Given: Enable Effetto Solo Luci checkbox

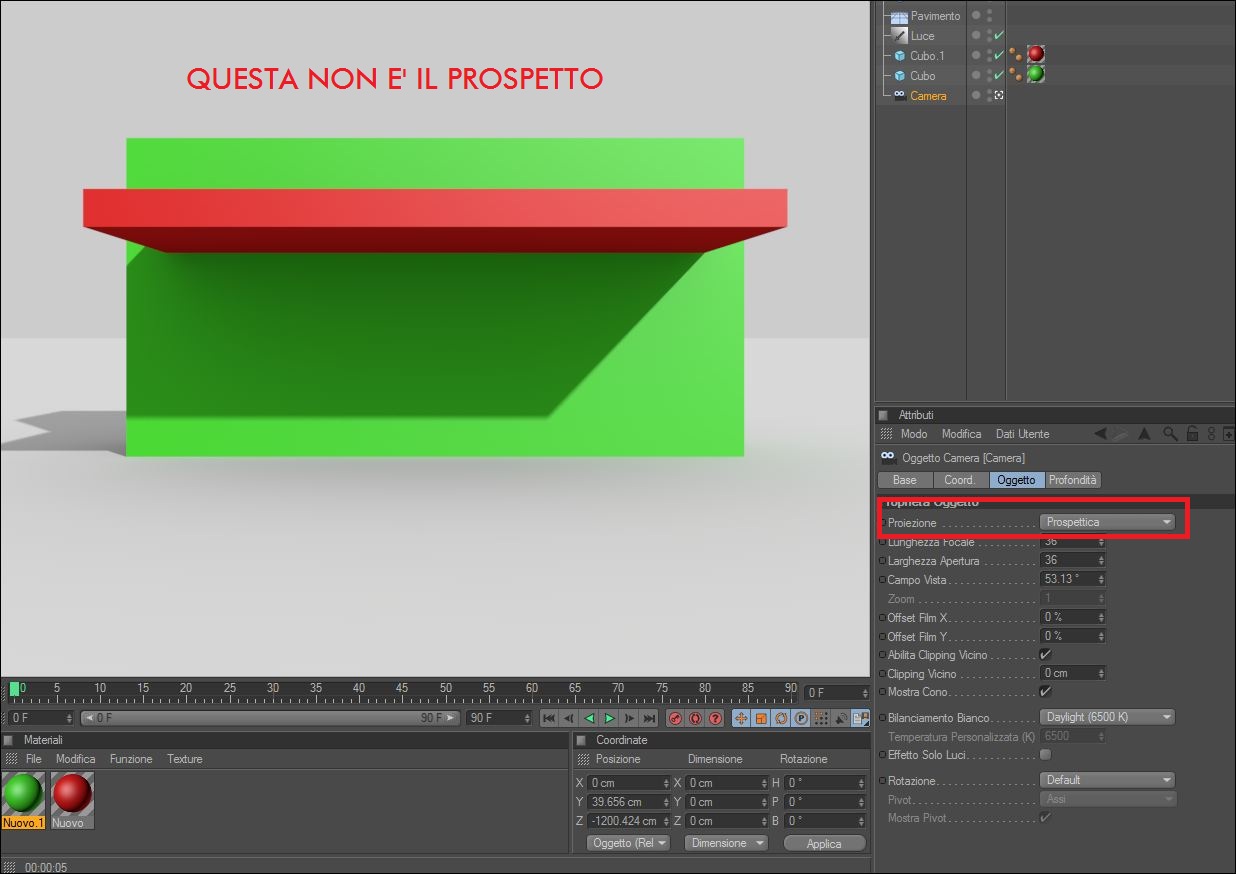Looking at the screenshot, I should click(x=1046, y=754).
